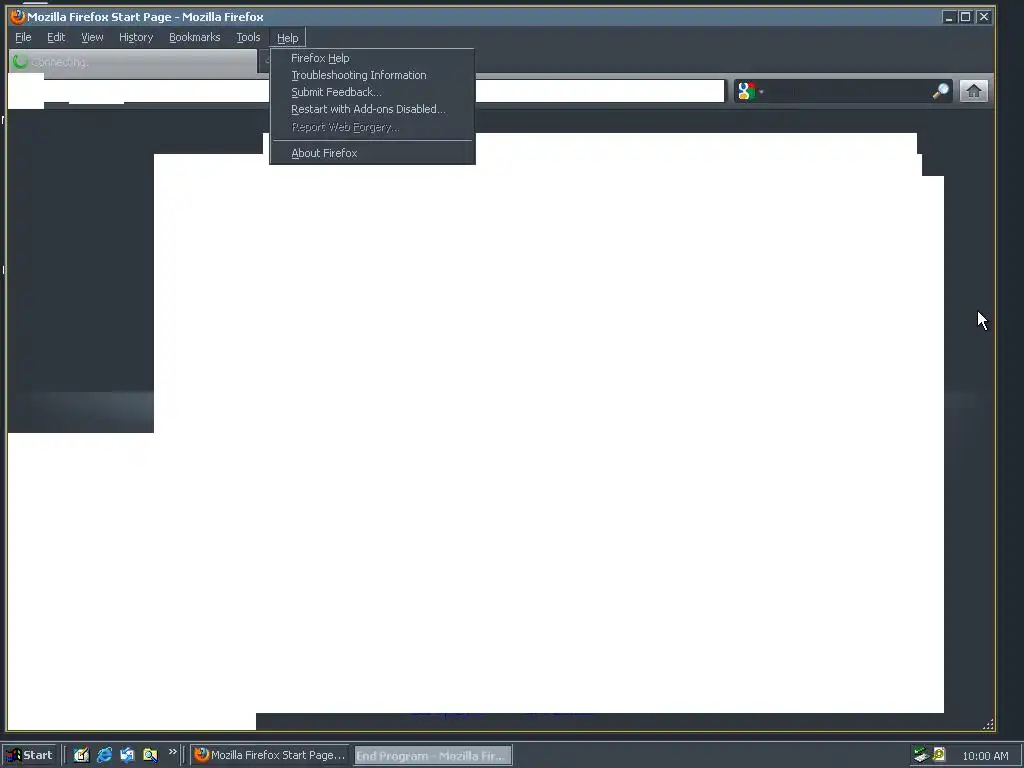Click the network connection tray icon
This screenshot has width=1024, height=768.
click(x=921, y=755)
